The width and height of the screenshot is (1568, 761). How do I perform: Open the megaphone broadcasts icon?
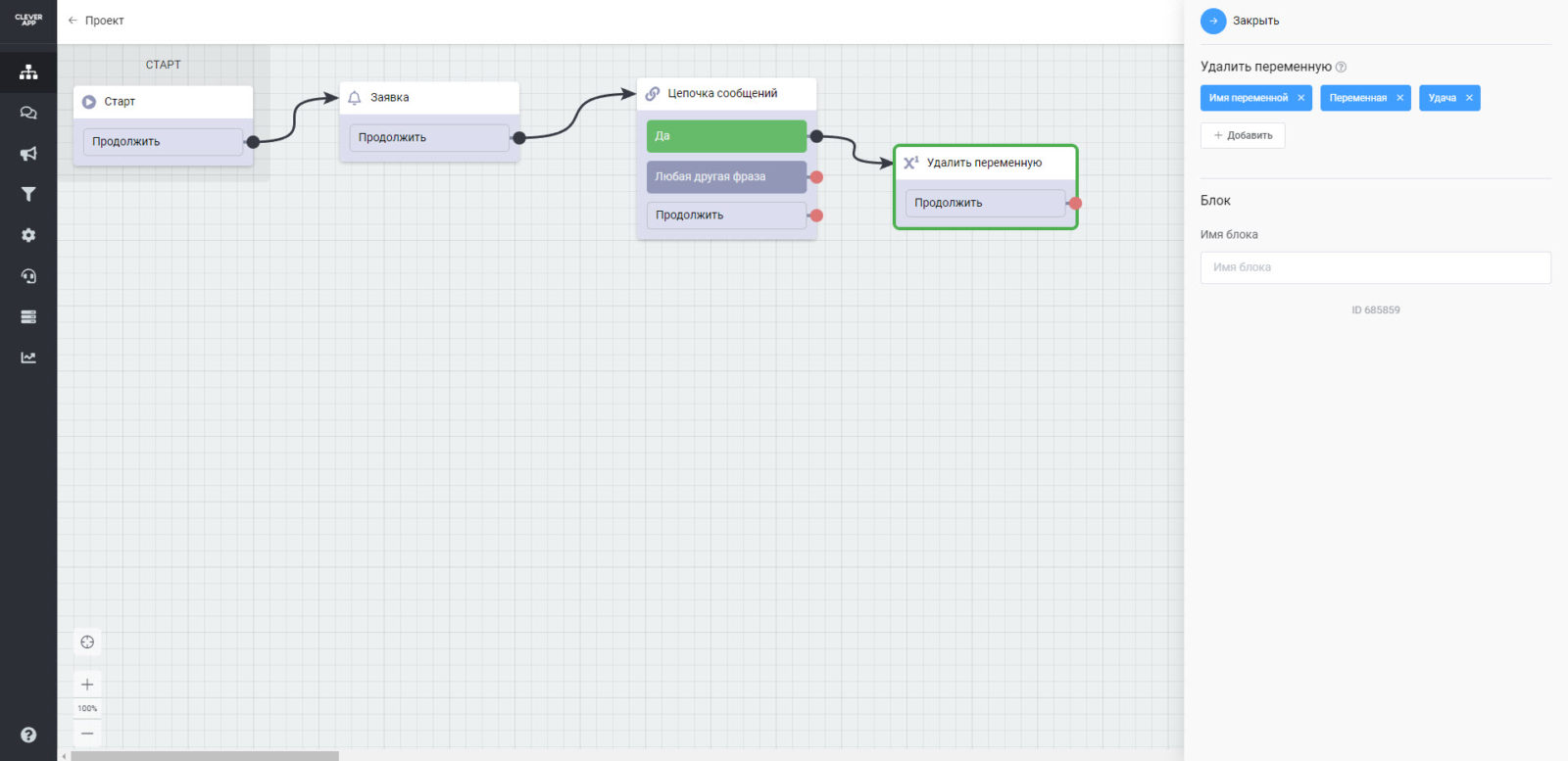tap(28, 154)
